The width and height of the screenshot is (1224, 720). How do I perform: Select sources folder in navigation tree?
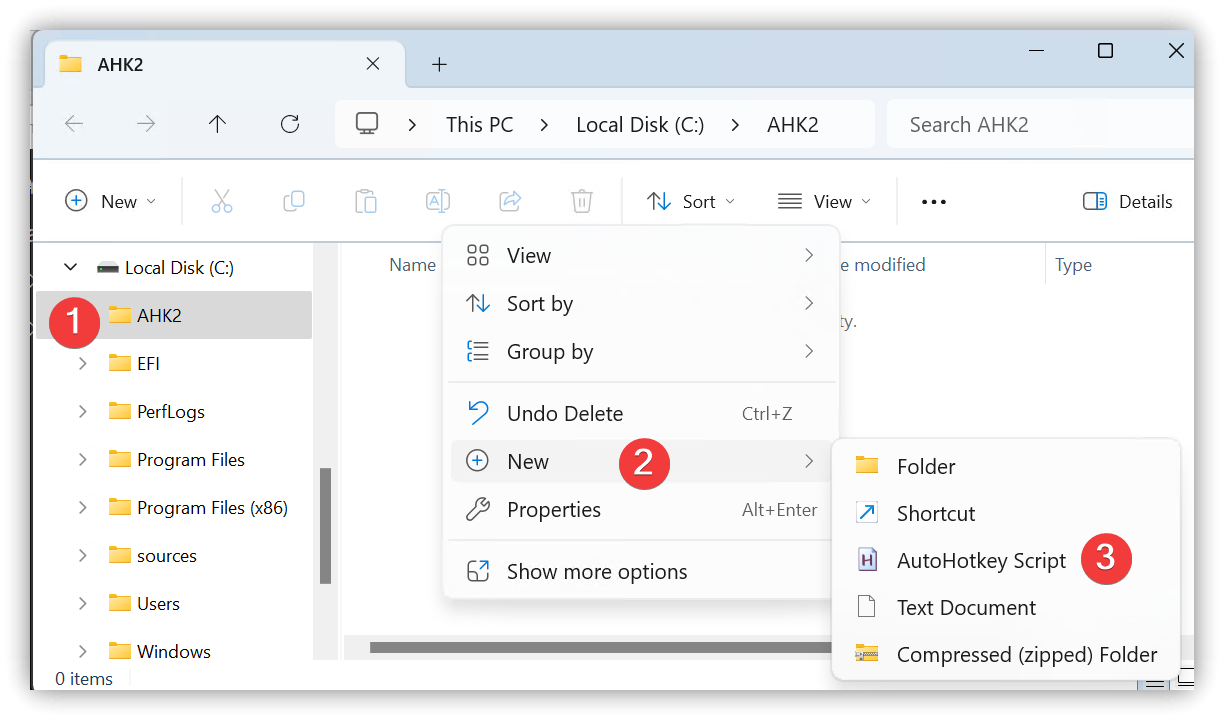point(174,556)
